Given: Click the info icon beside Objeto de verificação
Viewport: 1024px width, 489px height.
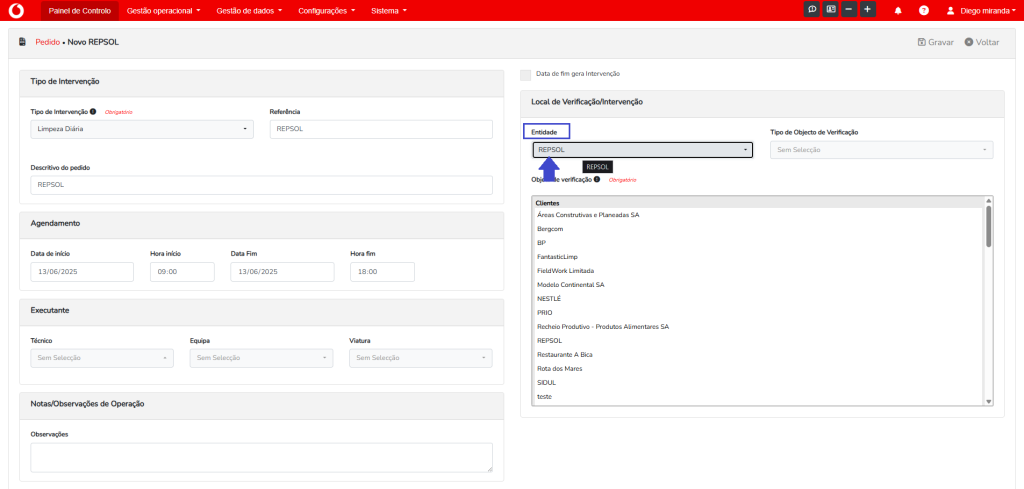Looking at the screenshot, I should pyautogui.click(x=597, y=179).
